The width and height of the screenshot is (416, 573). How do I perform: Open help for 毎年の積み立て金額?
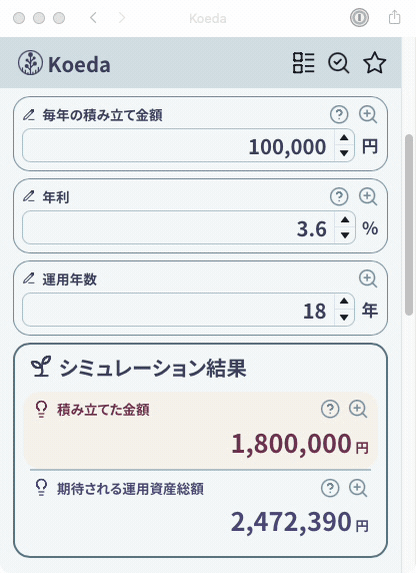pyautogui.click(x=339, y=115)
